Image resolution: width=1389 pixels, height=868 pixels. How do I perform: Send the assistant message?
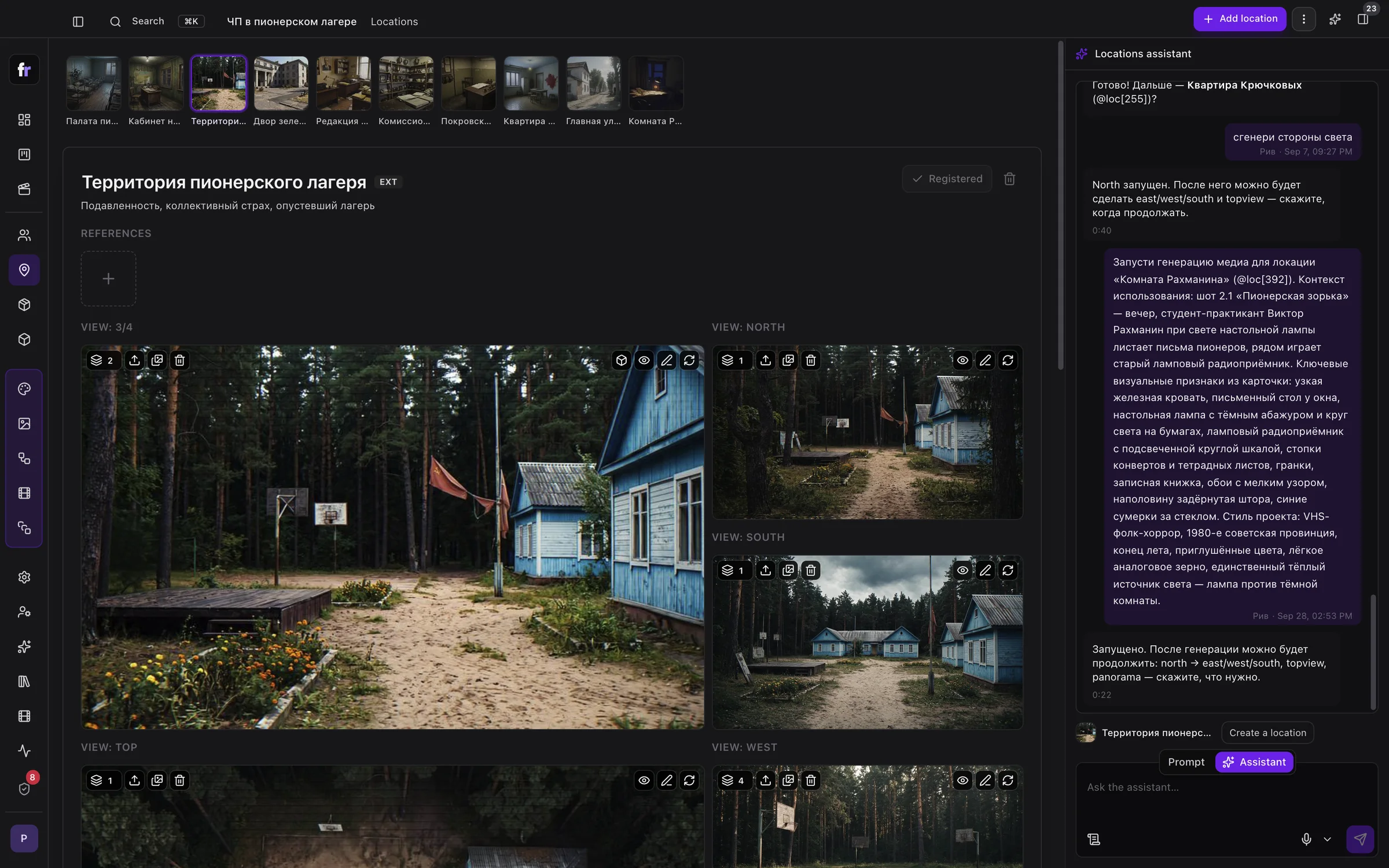(1360, 839)
